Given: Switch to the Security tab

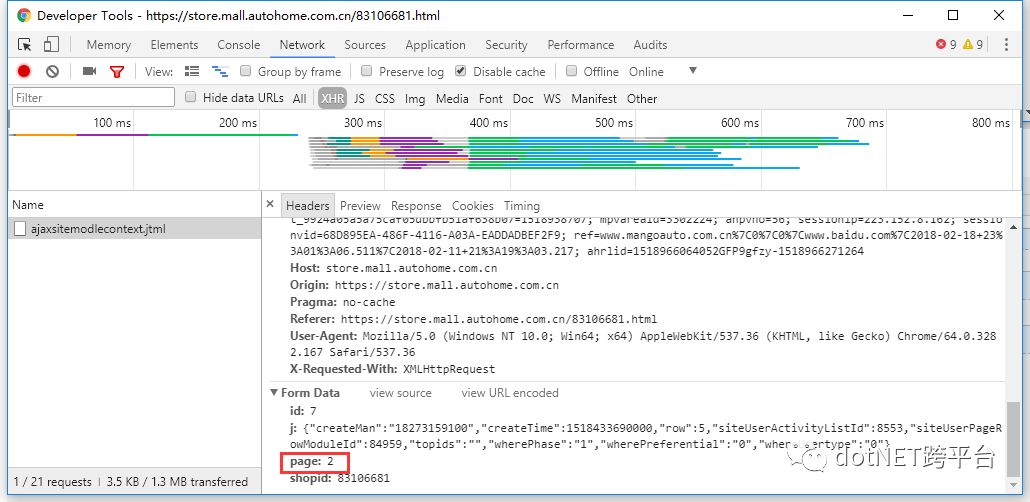Looking at the screenshot, I should [x=506, y=45].
